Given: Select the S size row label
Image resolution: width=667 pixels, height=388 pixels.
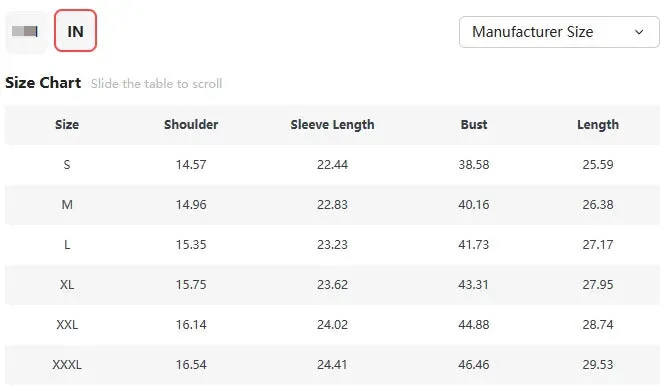Looking at the screenshot, I should coord(67,165).
